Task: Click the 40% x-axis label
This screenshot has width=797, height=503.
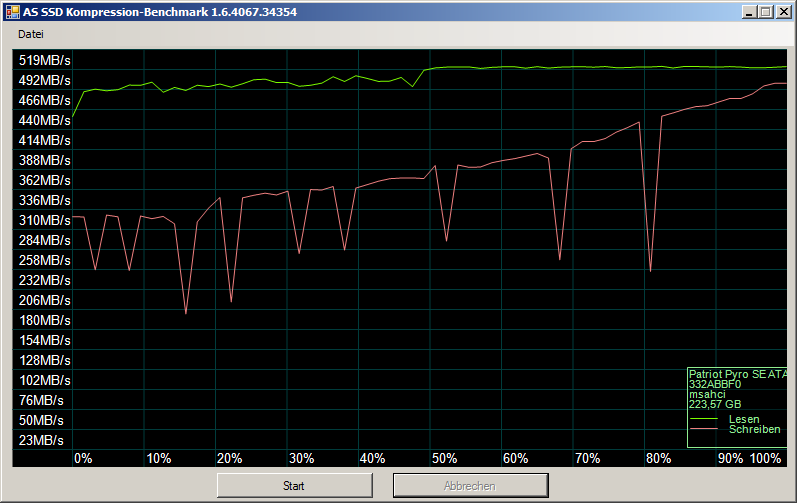Action: pyautogui.click(x=373, y=458)
